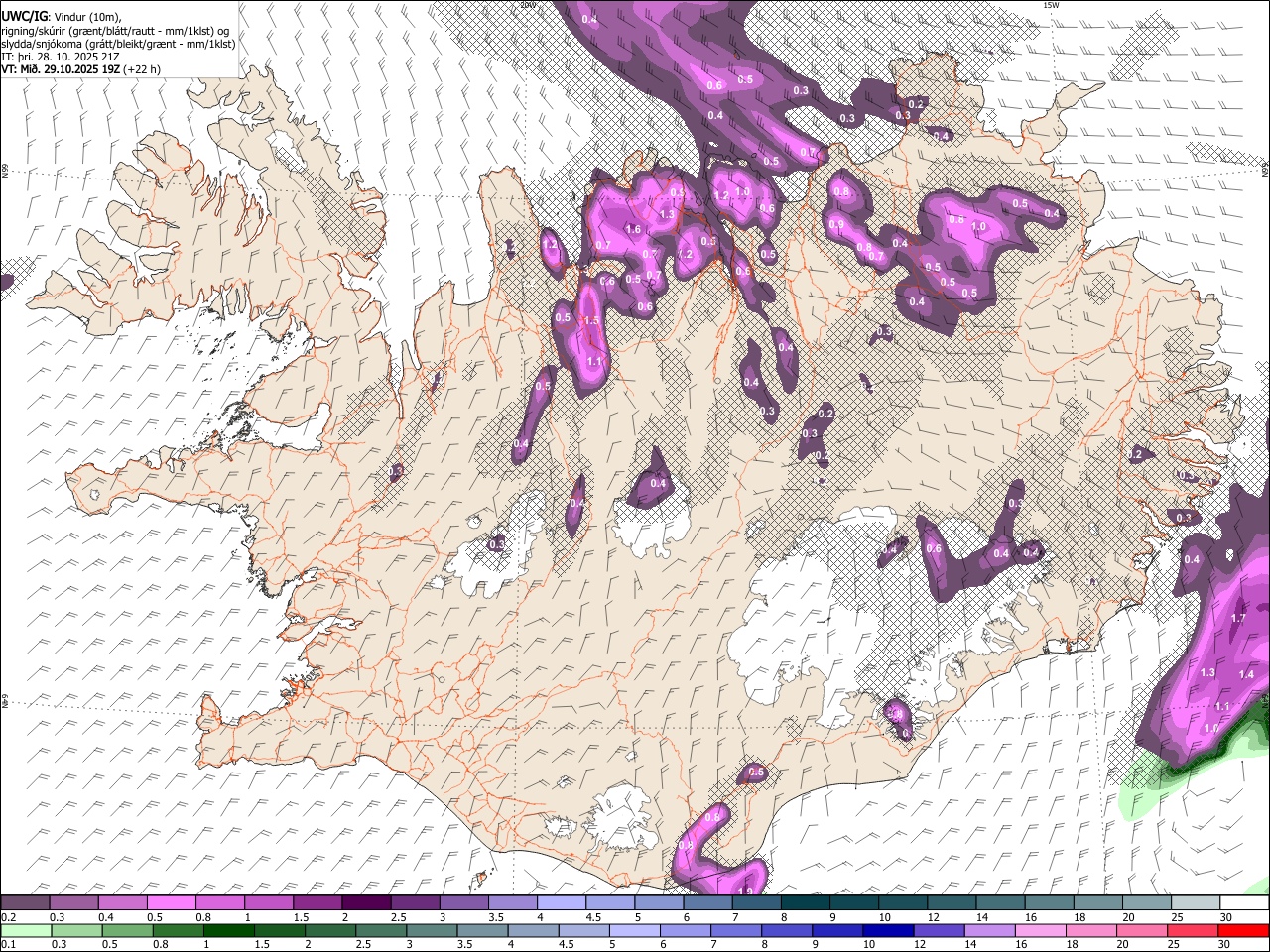Click the 16 light pink swatch in the rain scale

1041,930
